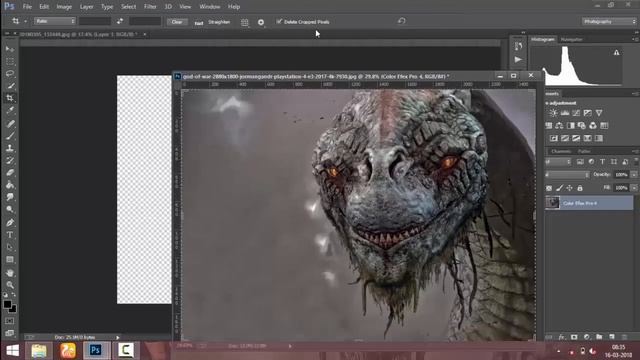Open the crop settings gear menu

pos(261,22)
